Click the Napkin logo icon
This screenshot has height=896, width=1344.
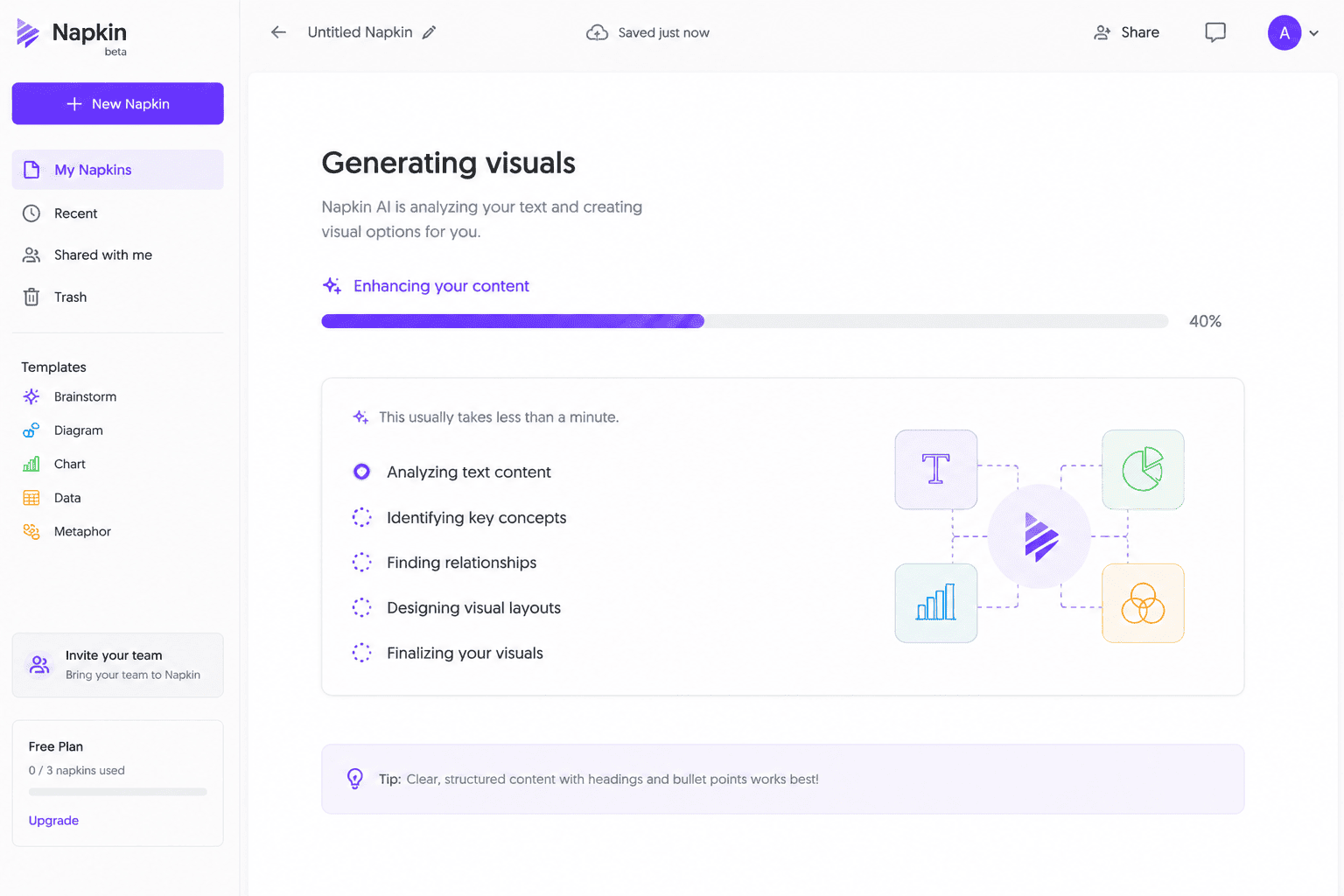click(28, 33)
